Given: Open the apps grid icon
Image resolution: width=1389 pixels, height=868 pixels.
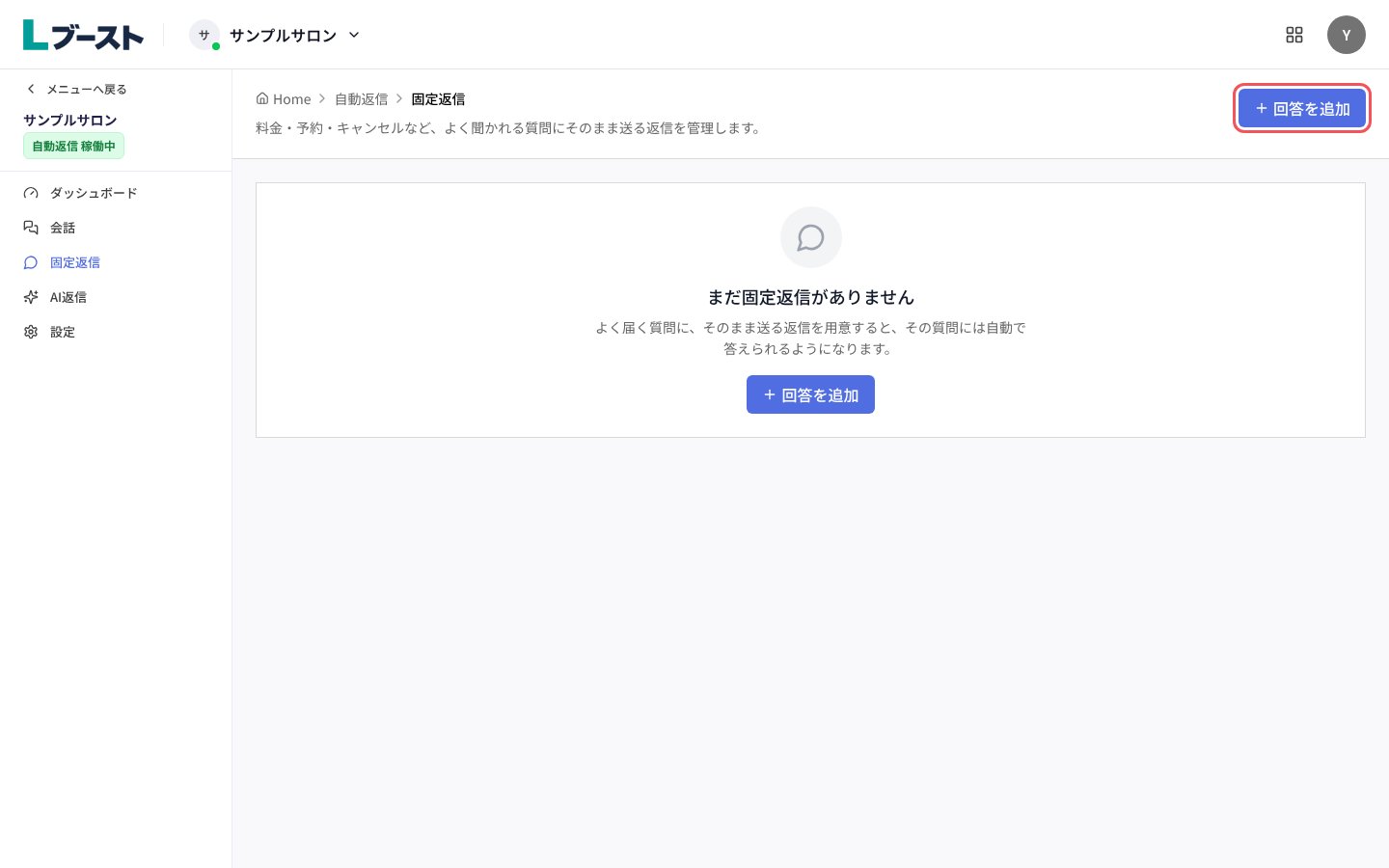Looking at the screenshot, I should click(1294, 35).
